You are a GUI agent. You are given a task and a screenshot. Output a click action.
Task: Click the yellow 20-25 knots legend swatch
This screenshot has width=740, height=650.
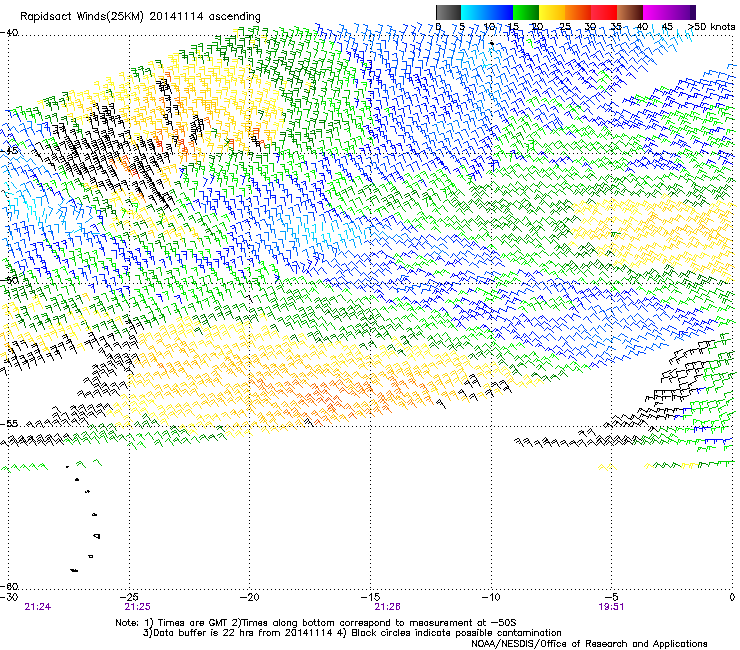tap(552, 12)
